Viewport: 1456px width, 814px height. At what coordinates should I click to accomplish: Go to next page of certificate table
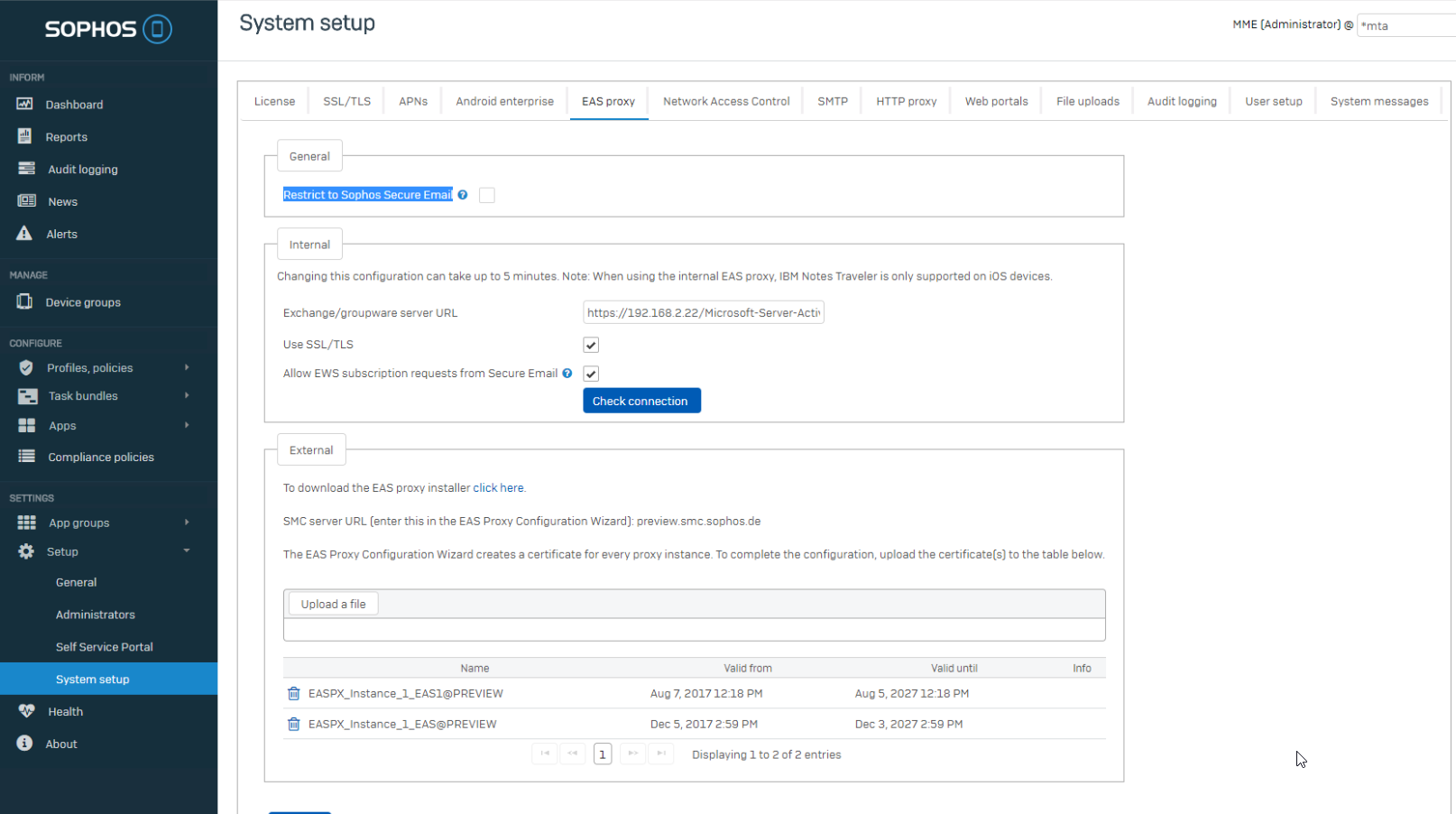(x=633, y=754)
